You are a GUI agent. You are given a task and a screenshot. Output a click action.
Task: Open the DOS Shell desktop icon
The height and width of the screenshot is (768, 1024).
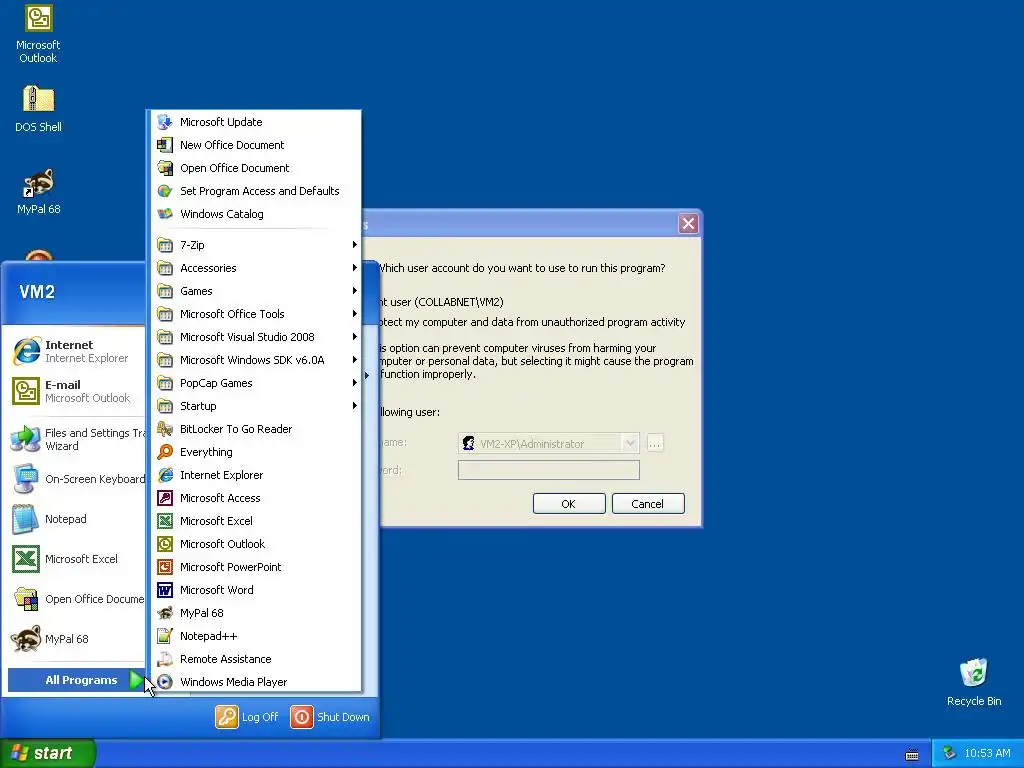point(38,109)
